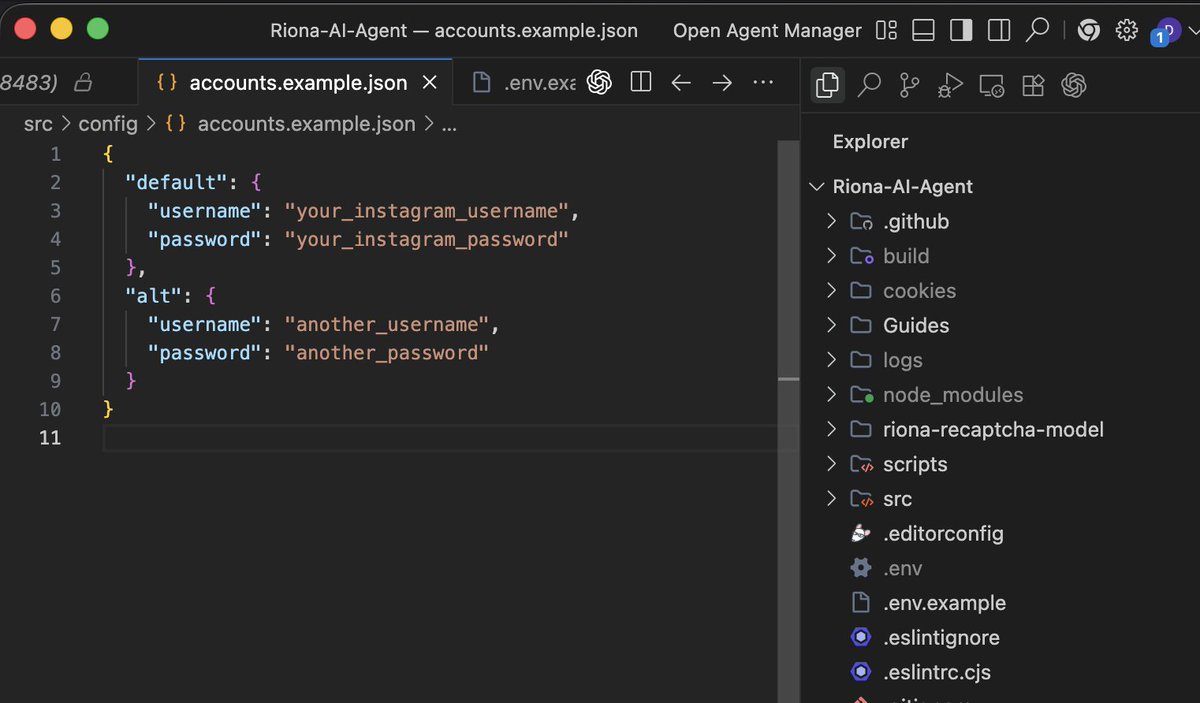Click the "another_username" string value
Image resolution: width=1200 pixels, height=703 pixels.
387,325
